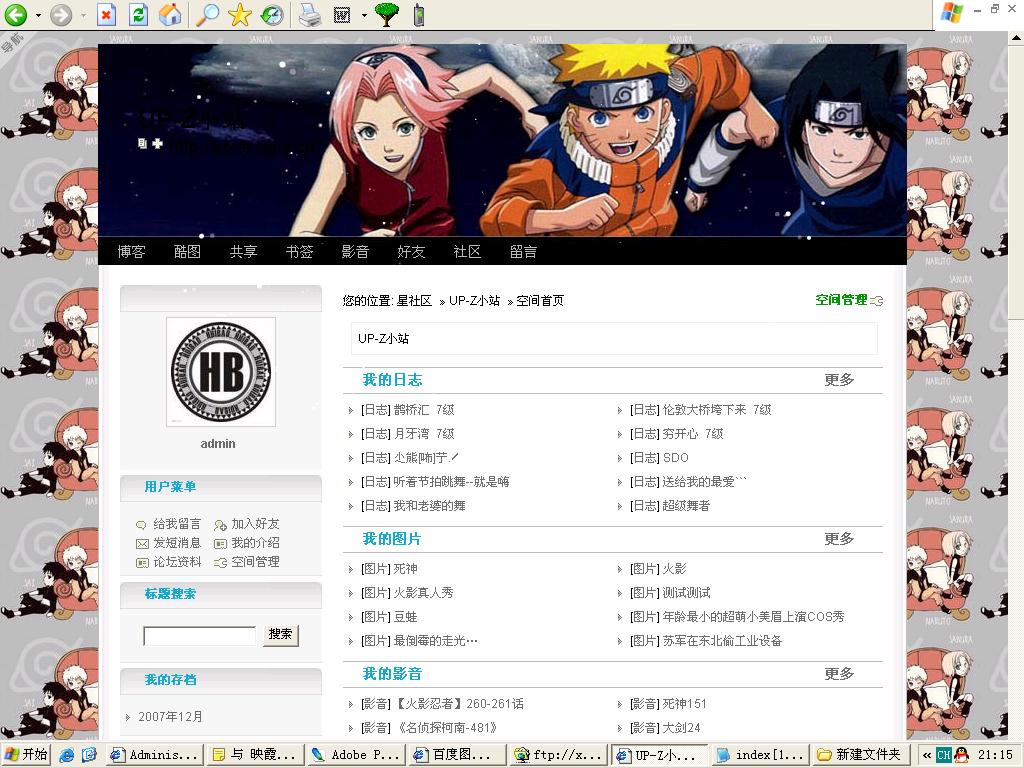Click the 开始 Start button

click(26, 755)
